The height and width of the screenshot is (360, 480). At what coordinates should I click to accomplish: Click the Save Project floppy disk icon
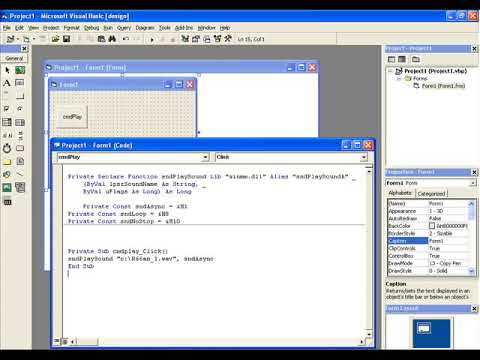pyautogui.click(x=67, y=39)
